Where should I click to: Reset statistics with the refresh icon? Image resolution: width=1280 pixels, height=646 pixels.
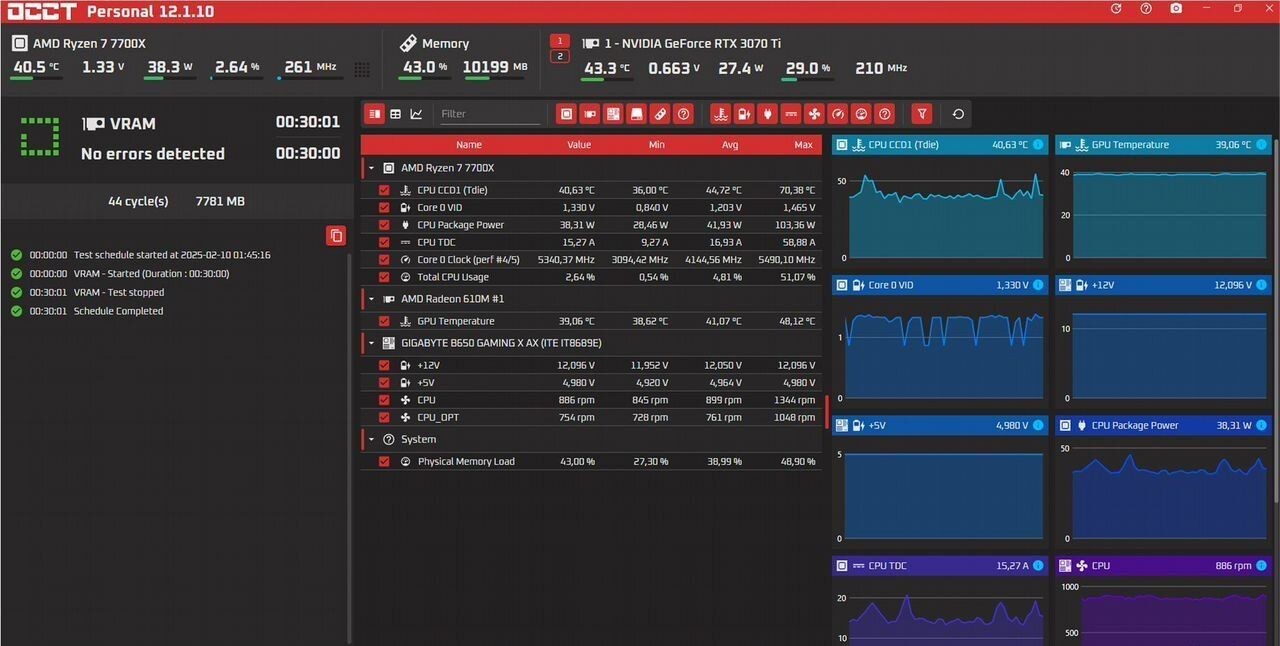coord(958,114)
